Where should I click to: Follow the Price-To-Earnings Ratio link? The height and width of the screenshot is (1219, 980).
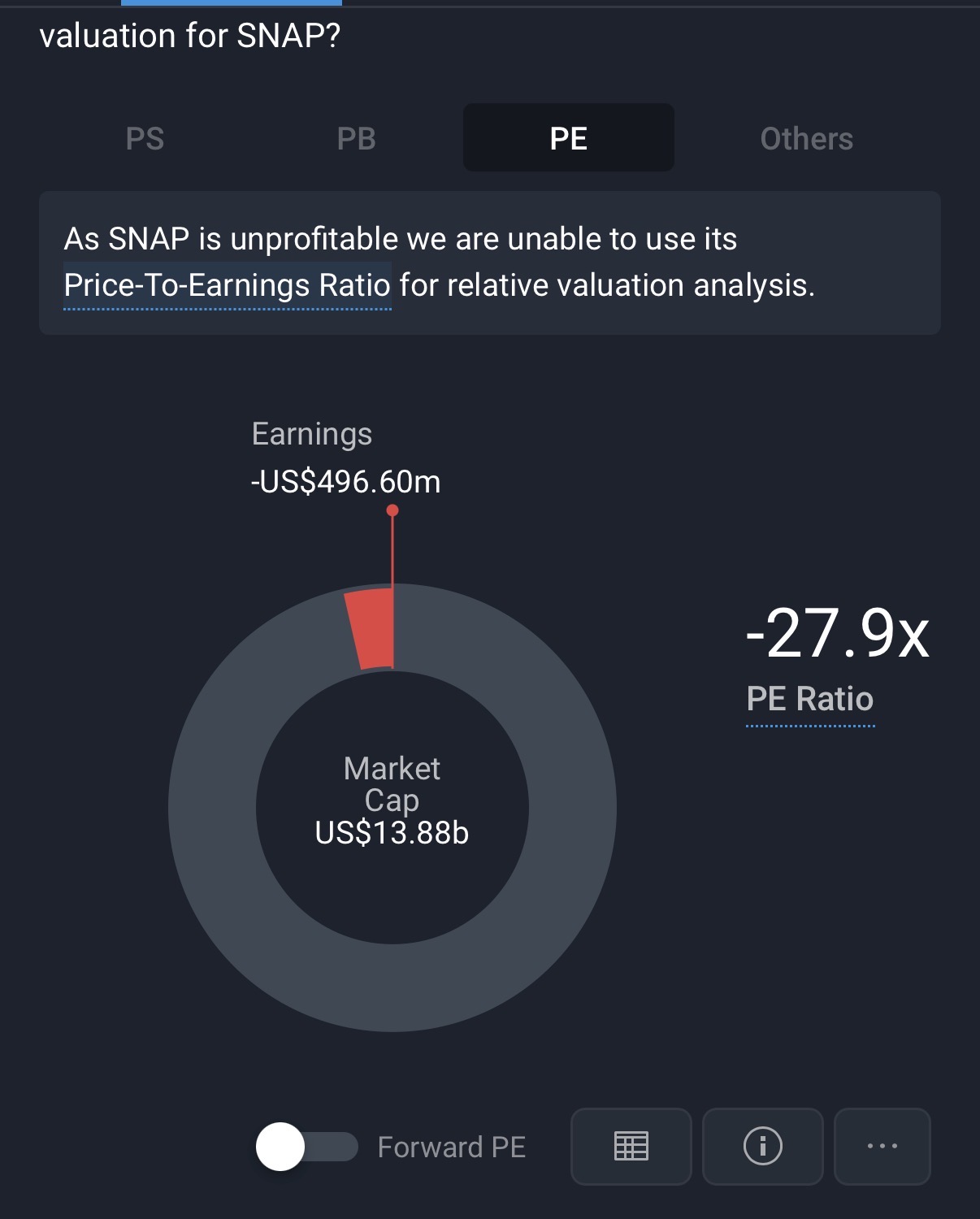click(x=227, y=285)
